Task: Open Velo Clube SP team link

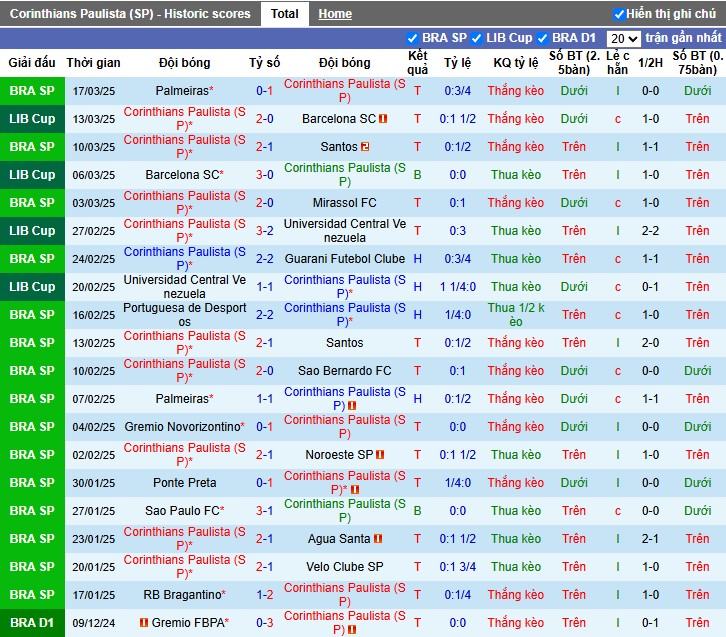Action: tap(344, 567)
